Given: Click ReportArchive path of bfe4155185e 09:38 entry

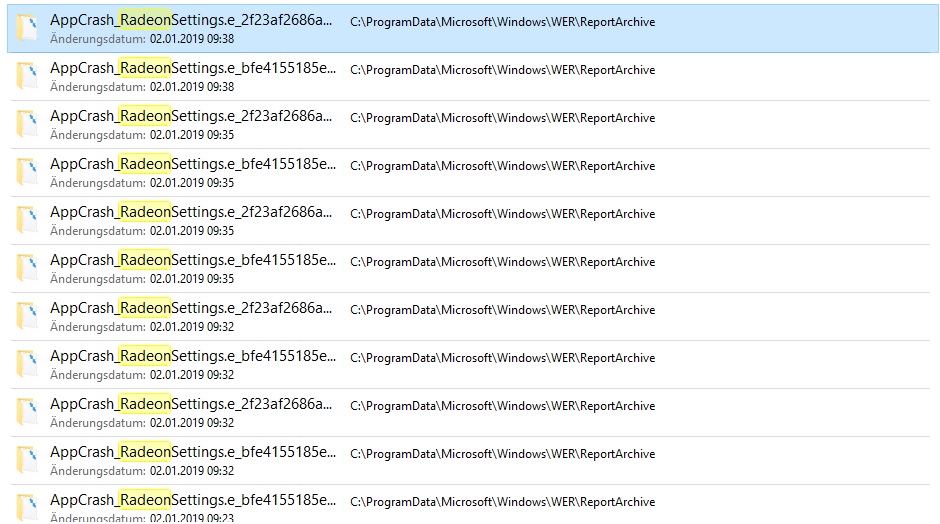Looking at the screenshot, I should [x=502, y=70].
